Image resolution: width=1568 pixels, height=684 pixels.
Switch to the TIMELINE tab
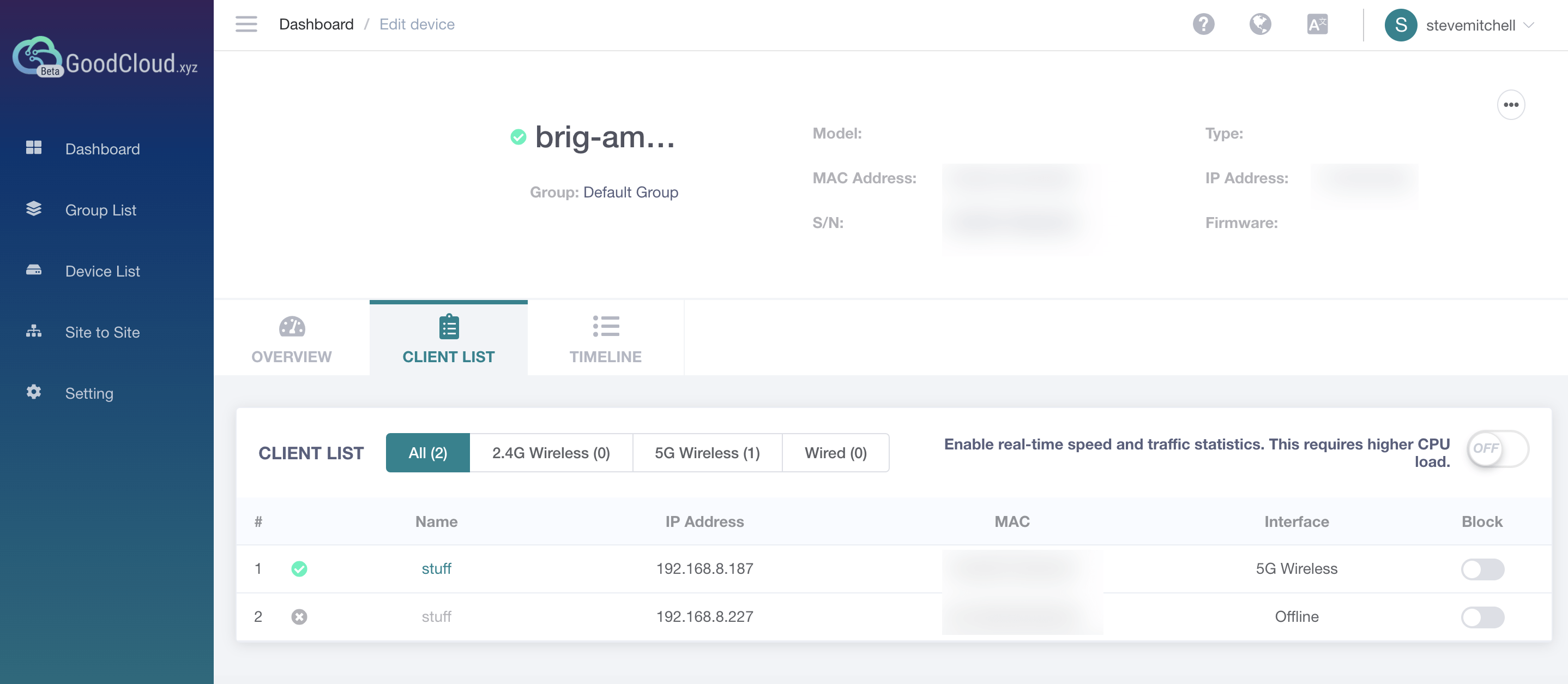605,339
